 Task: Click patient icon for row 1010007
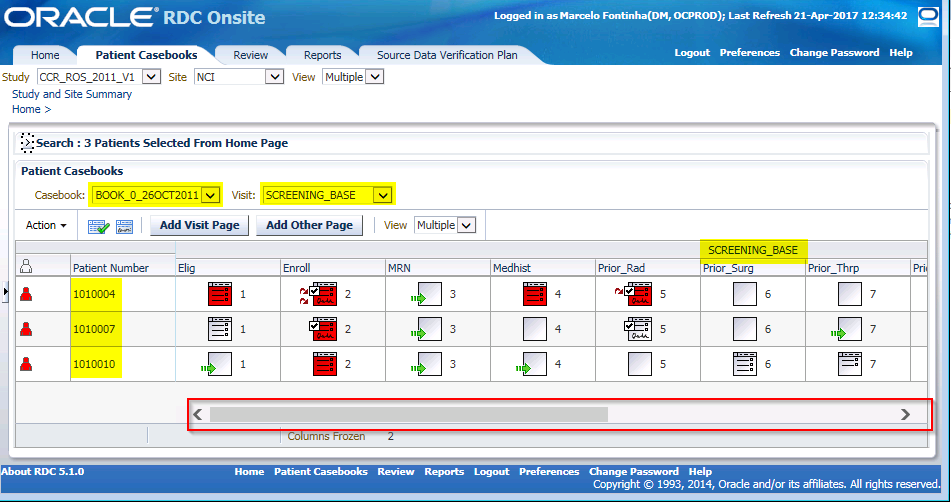[x=26, y=329]
